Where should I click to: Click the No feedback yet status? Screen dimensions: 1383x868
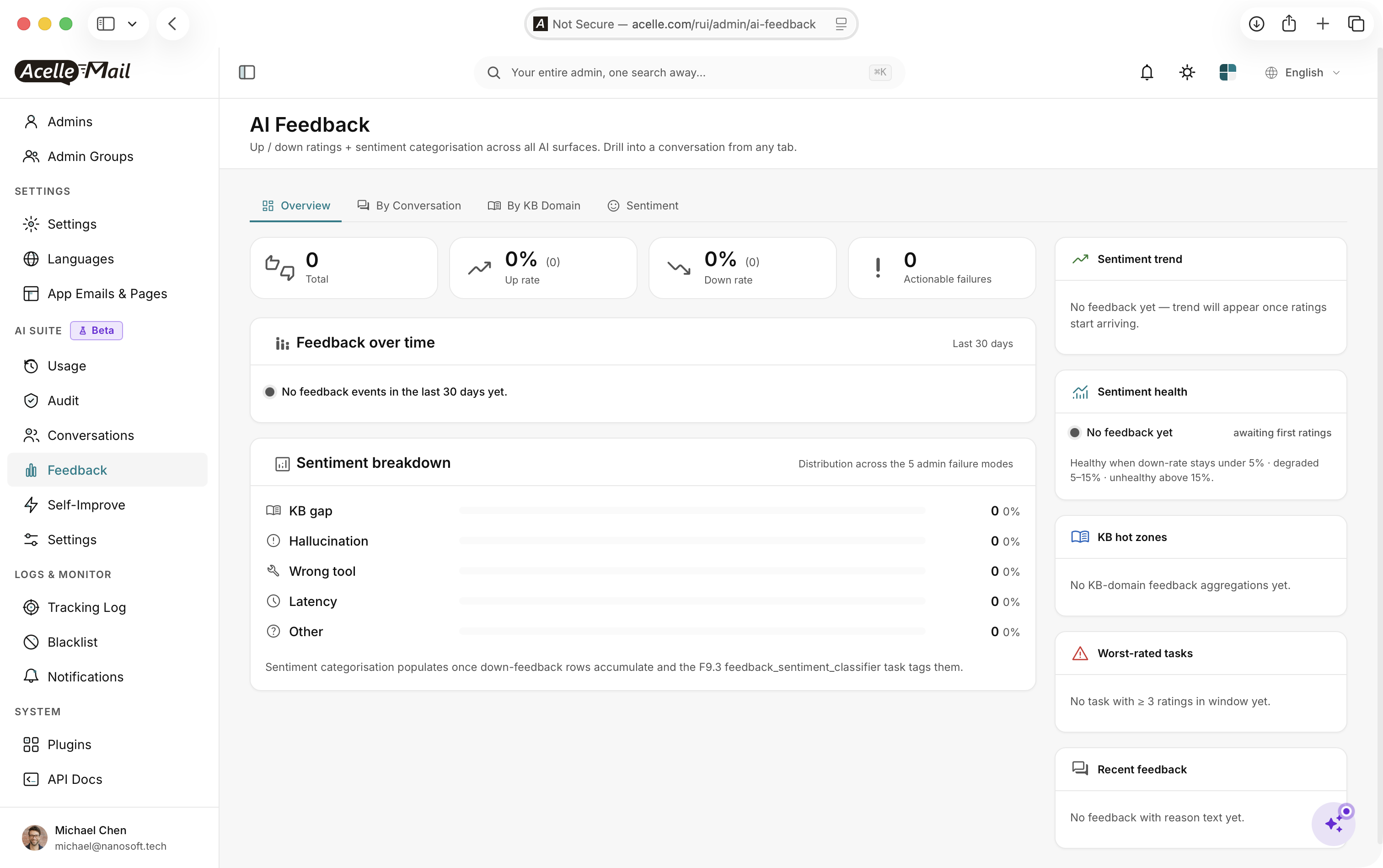pyautogui.click(x=1129, y=432)
